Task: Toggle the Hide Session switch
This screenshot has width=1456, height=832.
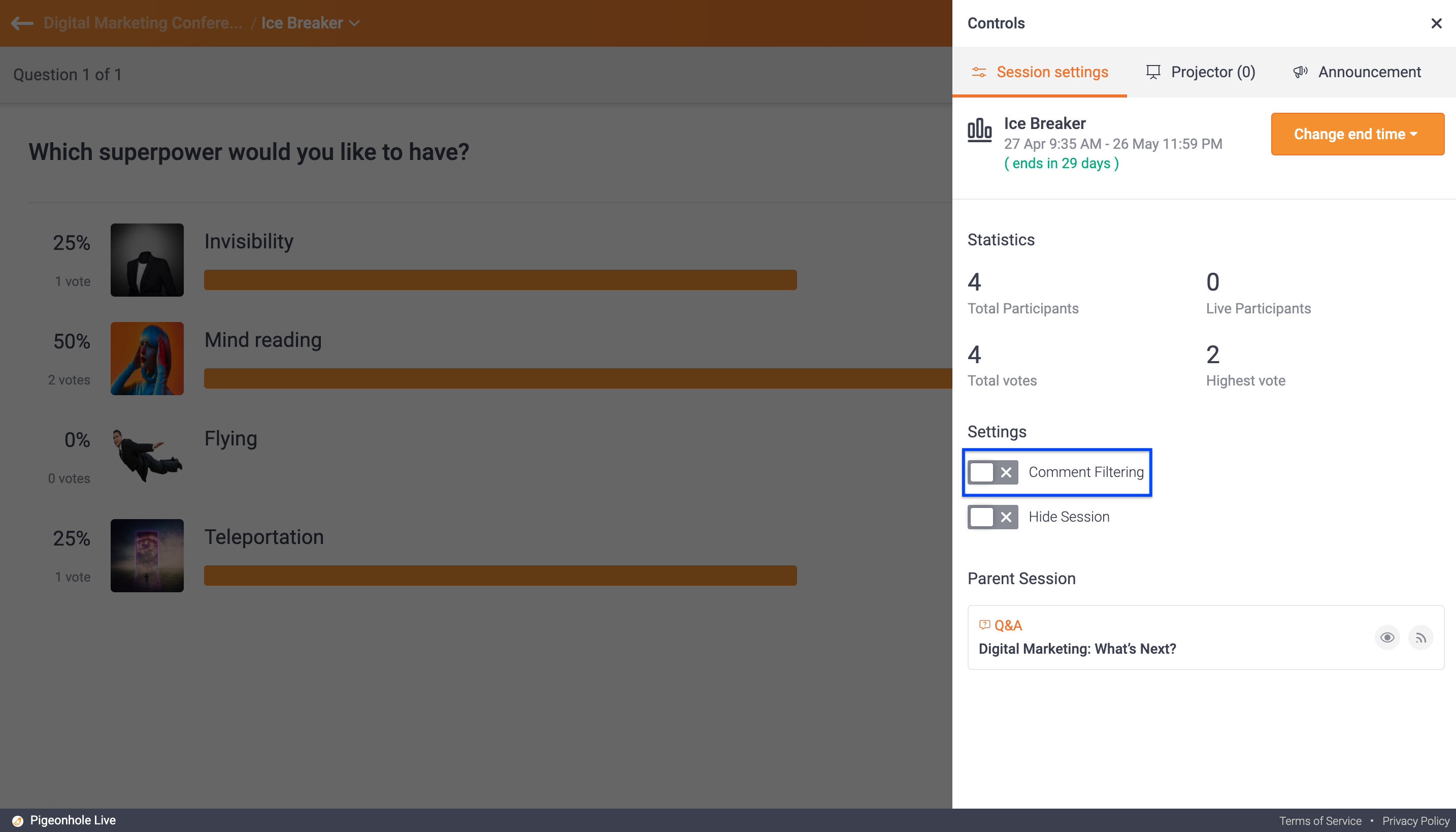Action: [x=992, y=517]
